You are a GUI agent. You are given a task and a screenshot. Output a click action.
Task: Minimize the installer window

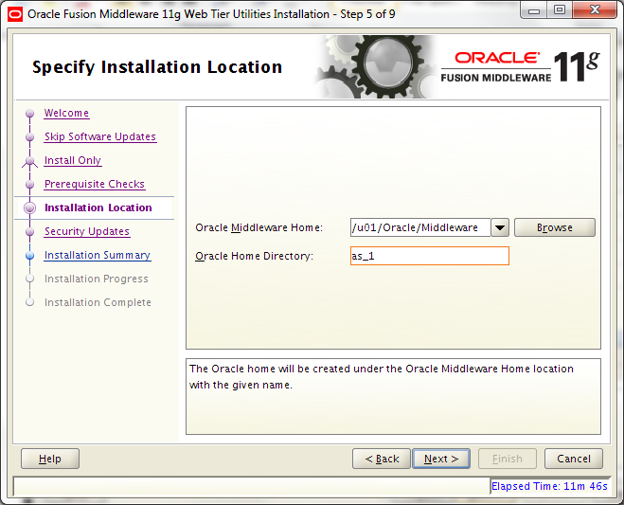coord(534,10)
